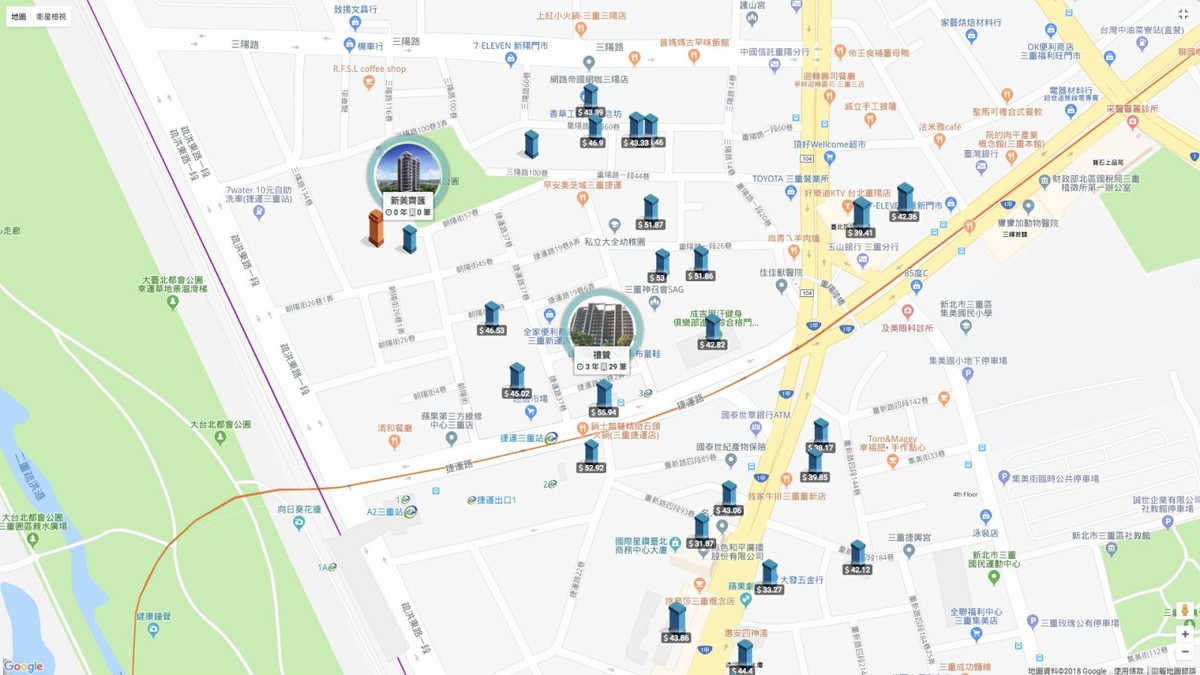The image size is (1200, 675).
Task: Select the $42.12 building marker
Action: (857, 558)
